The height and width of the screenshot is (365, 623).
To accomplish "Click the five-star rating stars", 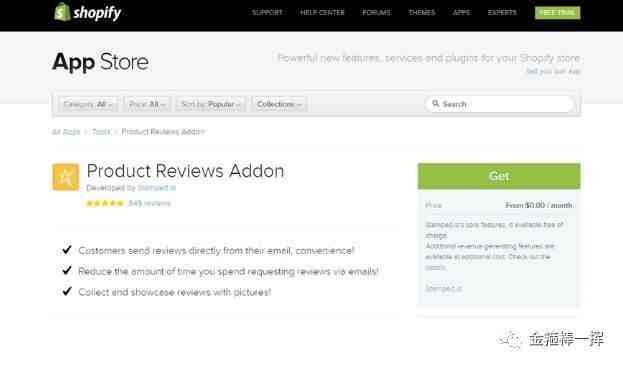I will pos(105,203).
